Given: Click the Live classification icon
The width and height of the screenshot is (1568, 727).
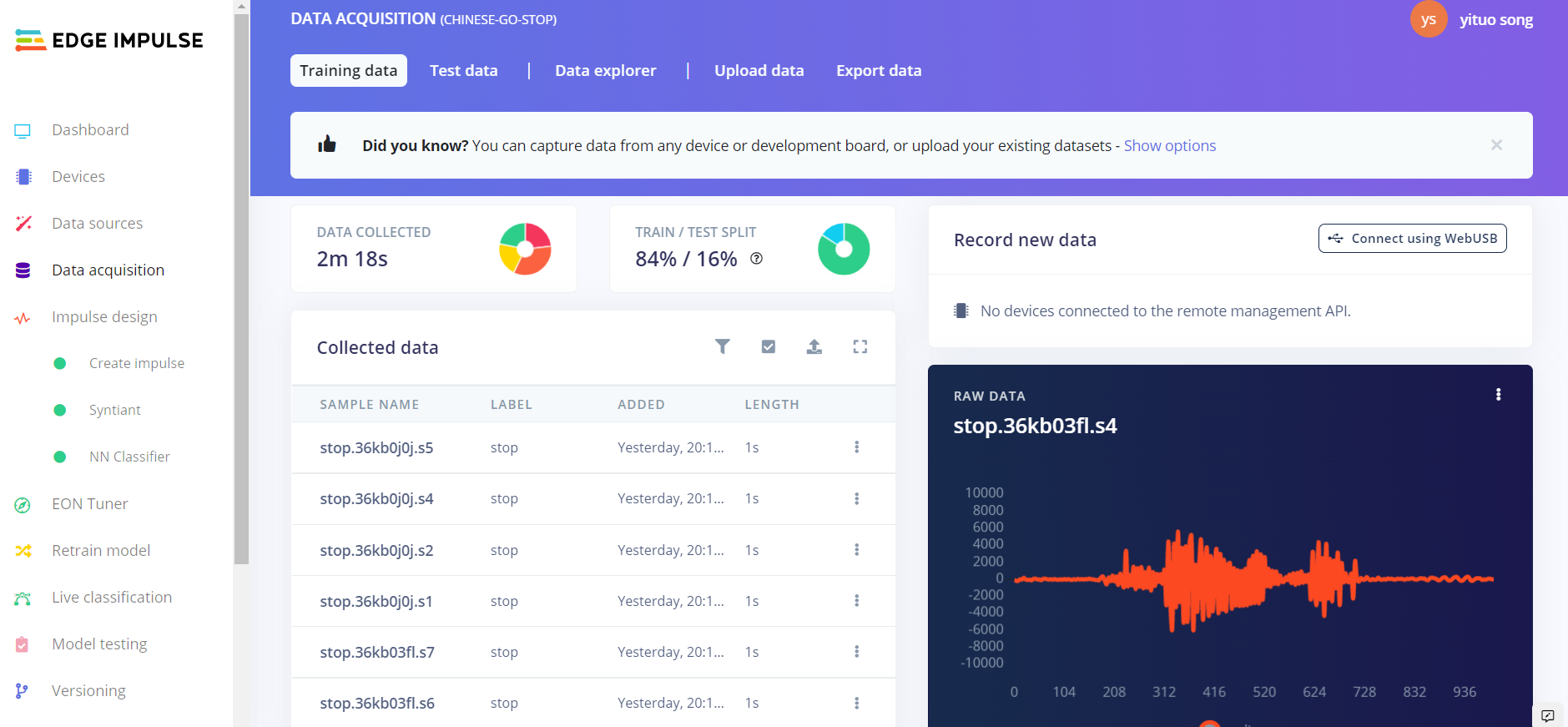Looking at the screenshot, I should coord(23,598).
